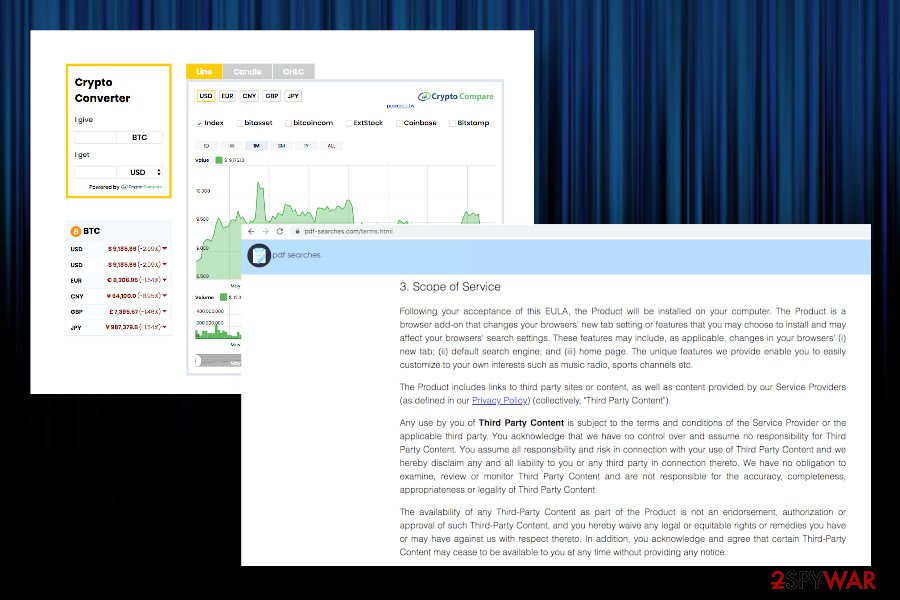Switch to the OHLC chart tab
Image resolution: width=900 pixels, height=600 pixels.
(x=293, y=72)
